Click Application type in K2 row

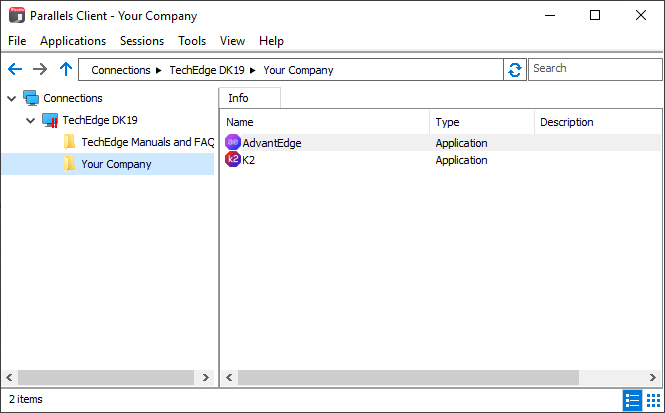[x=461, y=160]
